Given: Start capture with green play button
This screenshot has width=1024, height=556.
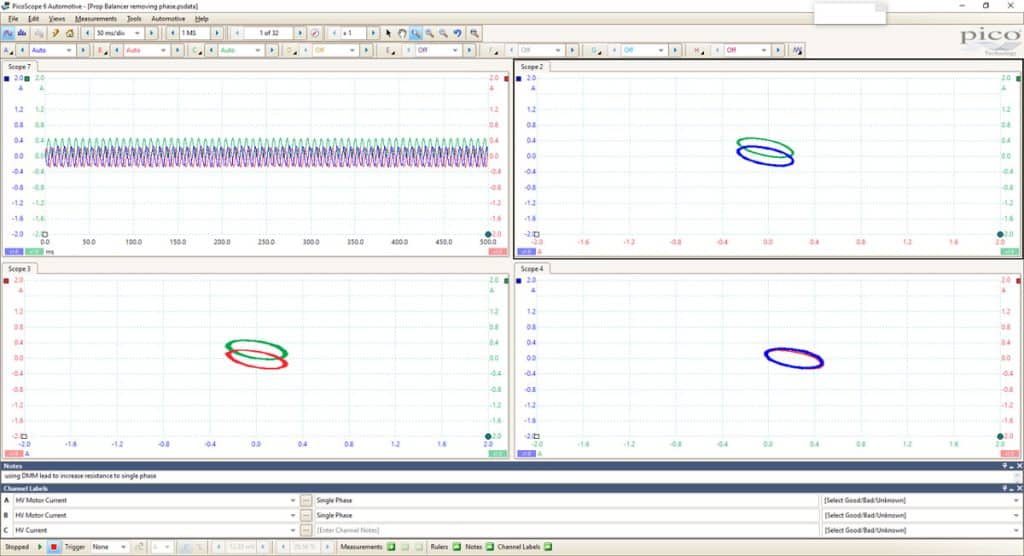Looking at the screenshot, I should click(x=40, y=547).
